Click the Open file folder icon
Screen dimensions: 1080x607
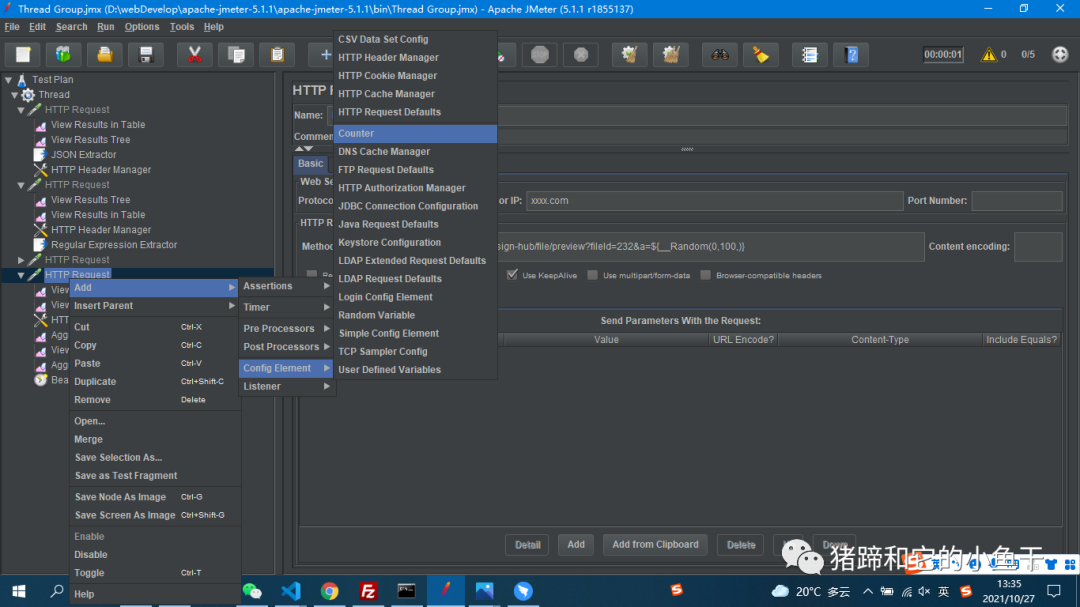(105, 54)
